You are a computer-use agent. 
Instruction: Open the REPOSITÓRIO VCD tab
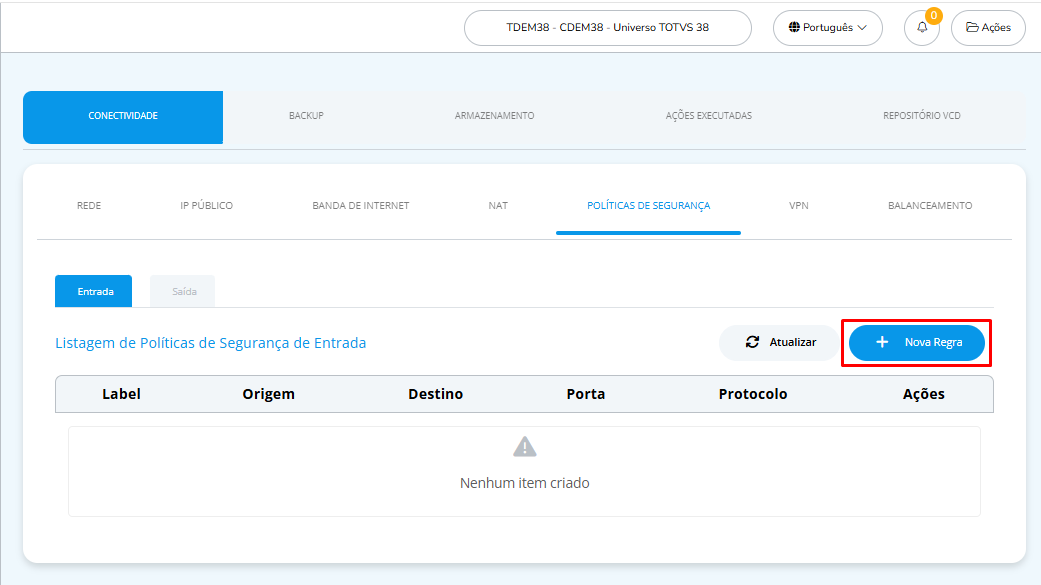pyautogui.click(x=921, y=116)
